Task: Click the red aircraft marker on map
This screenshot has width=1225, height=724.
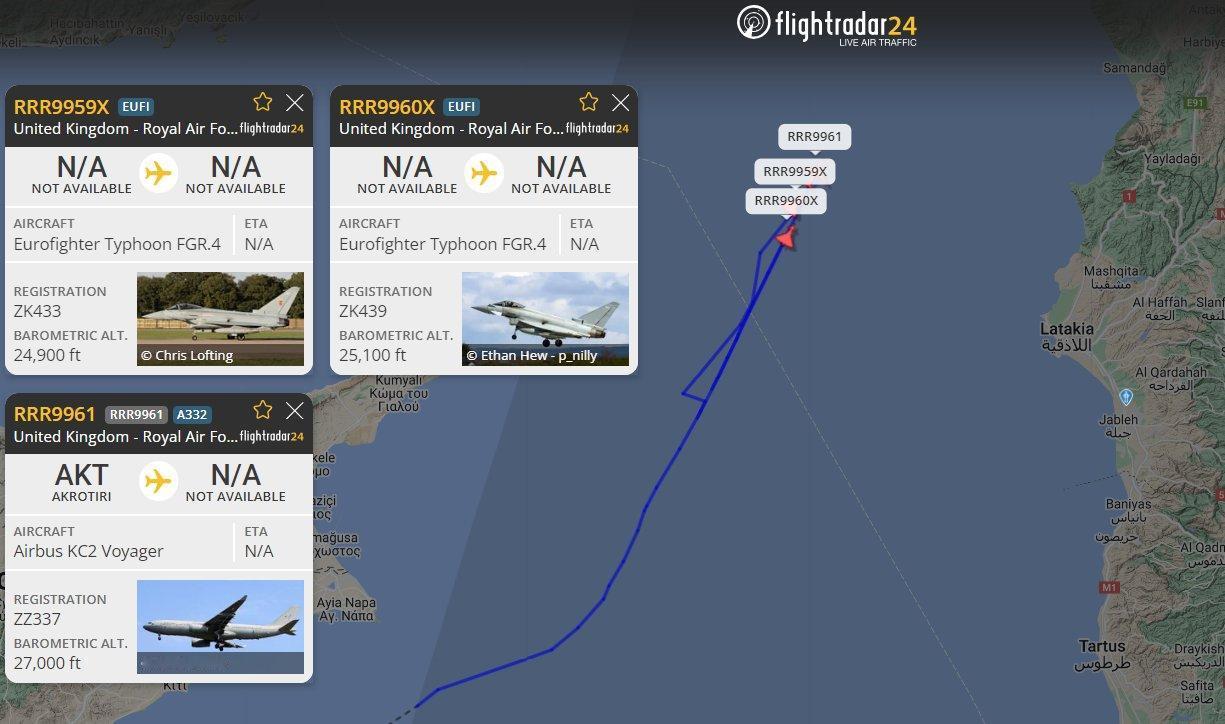Action: coord(788,237)
